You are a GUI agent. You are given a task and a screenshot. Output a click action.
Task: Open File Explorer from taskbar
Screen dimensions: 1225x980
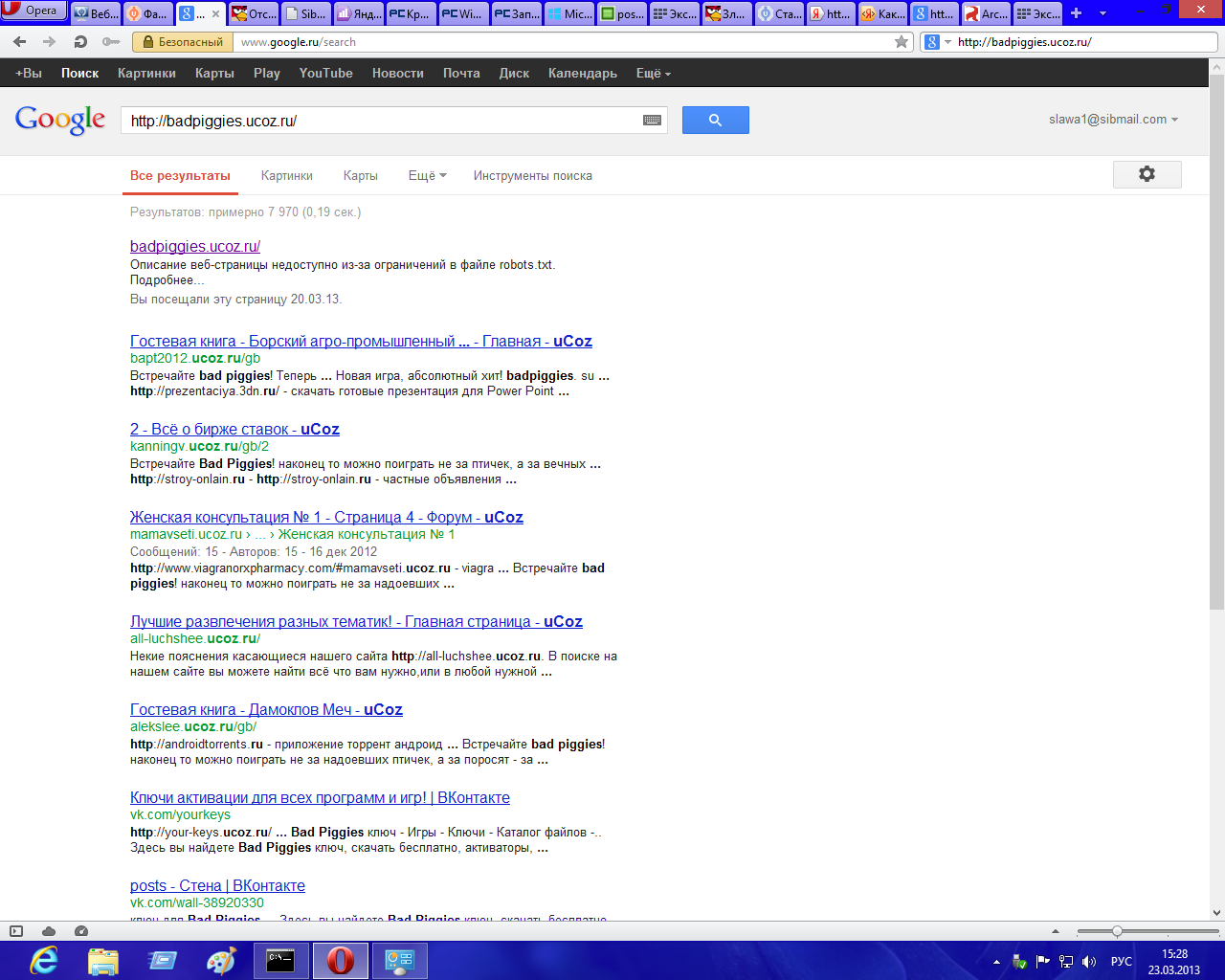coord(103,960)
